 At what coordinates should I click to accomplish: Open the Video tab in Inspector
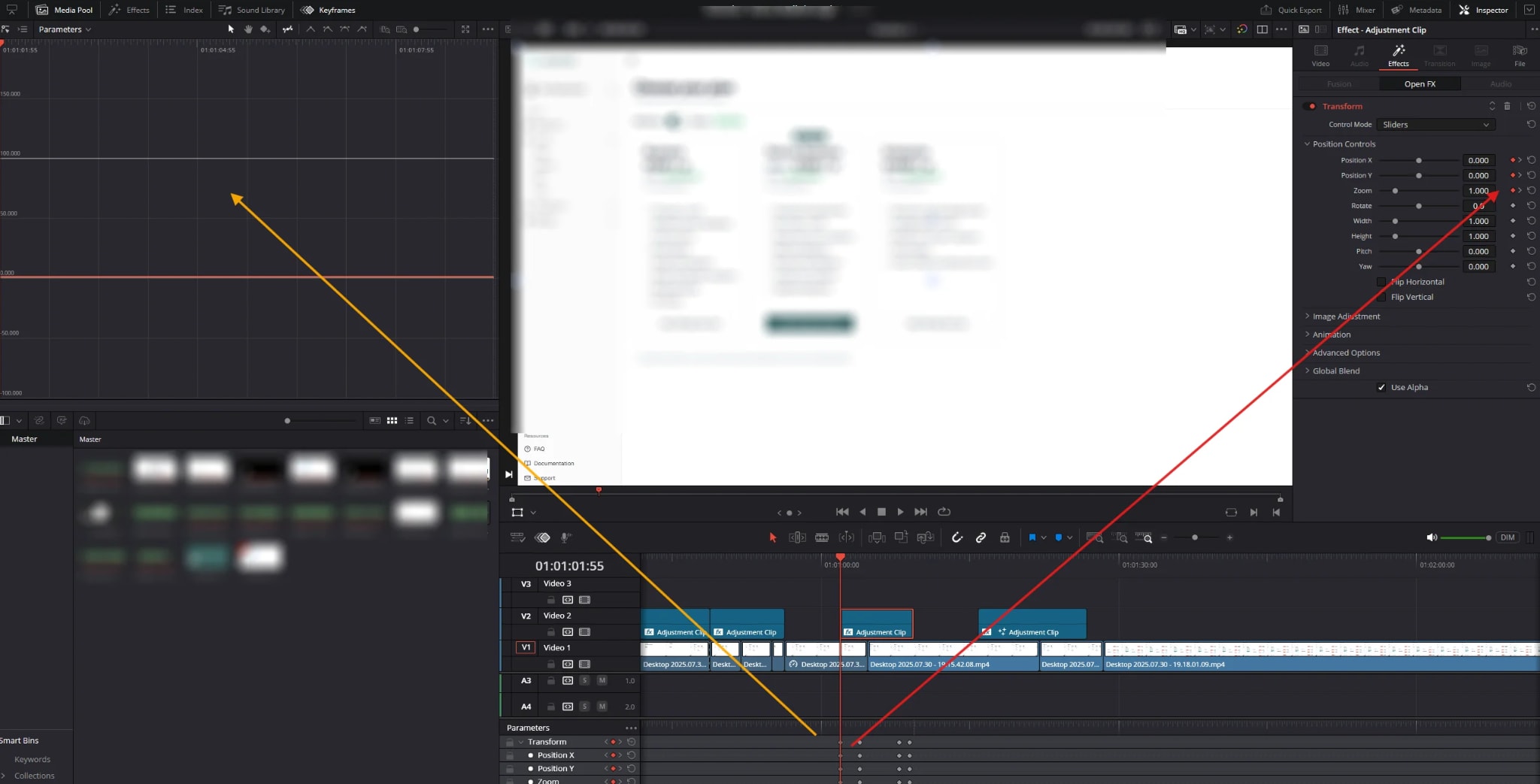tap(1320, 55)
